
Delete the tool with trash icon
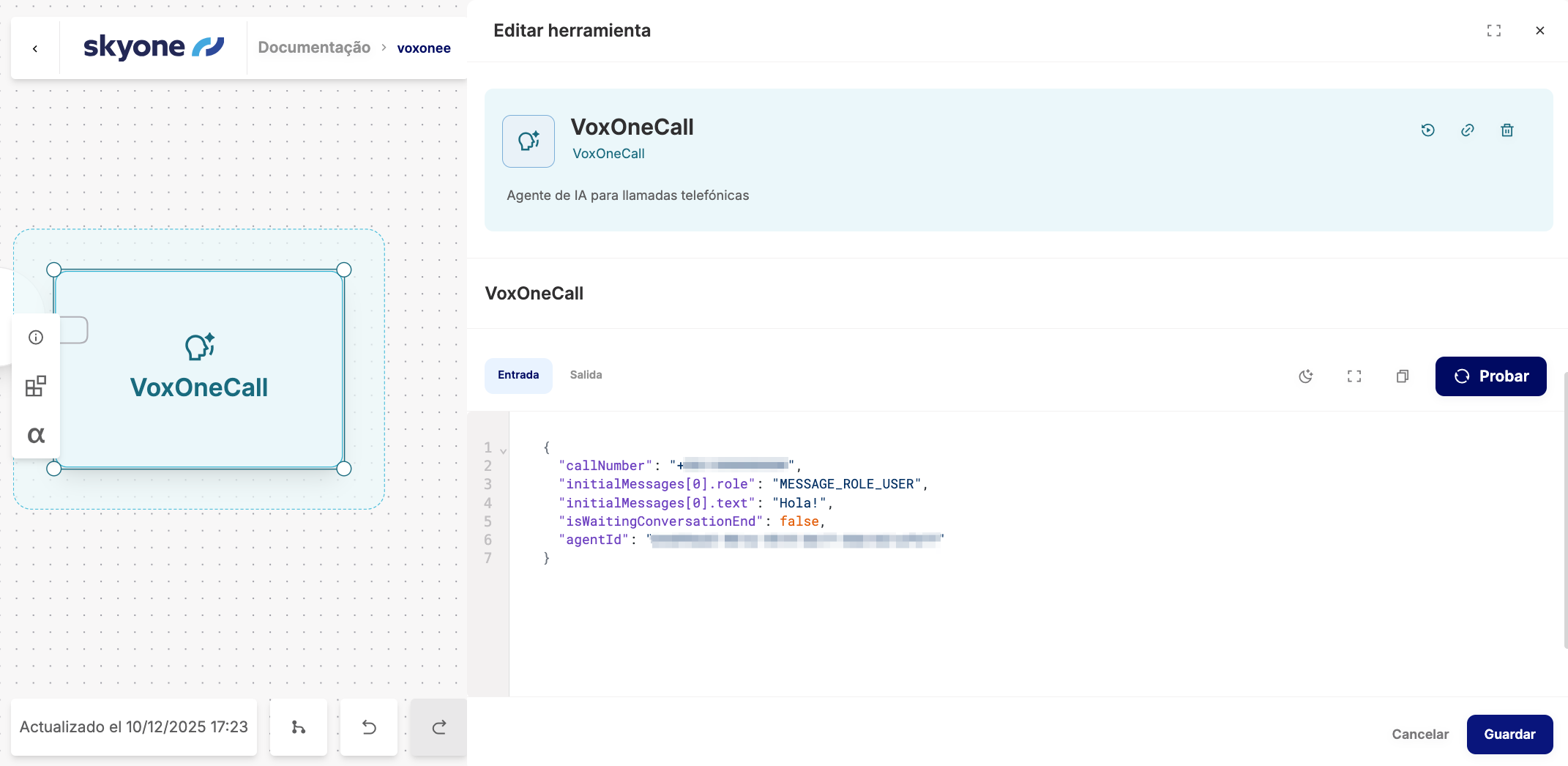click(x=1507, y=130)
